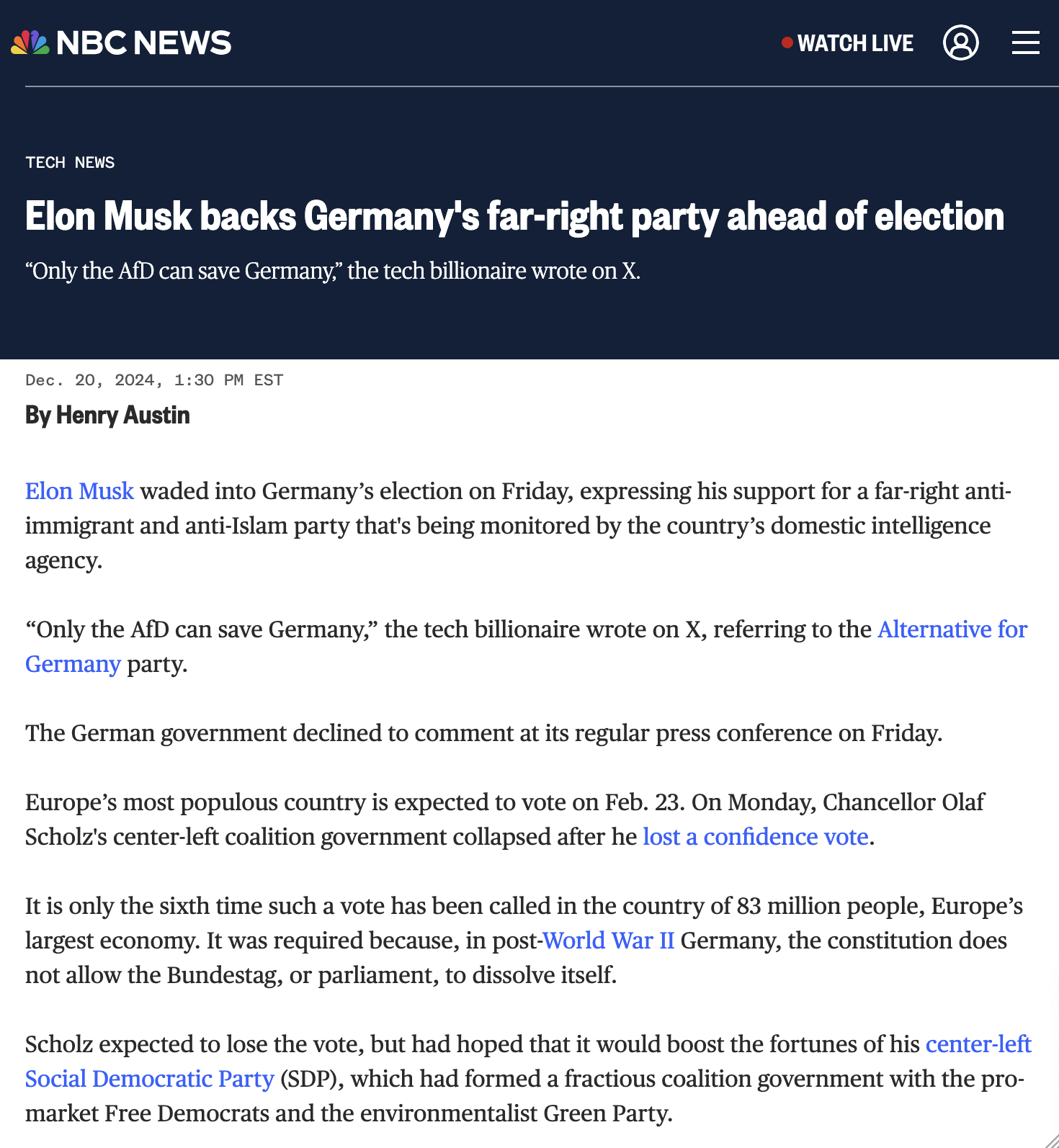Click the NBC News wordmark text
This screenshot has height=1148, width=1059.
(x=144, y=42)
